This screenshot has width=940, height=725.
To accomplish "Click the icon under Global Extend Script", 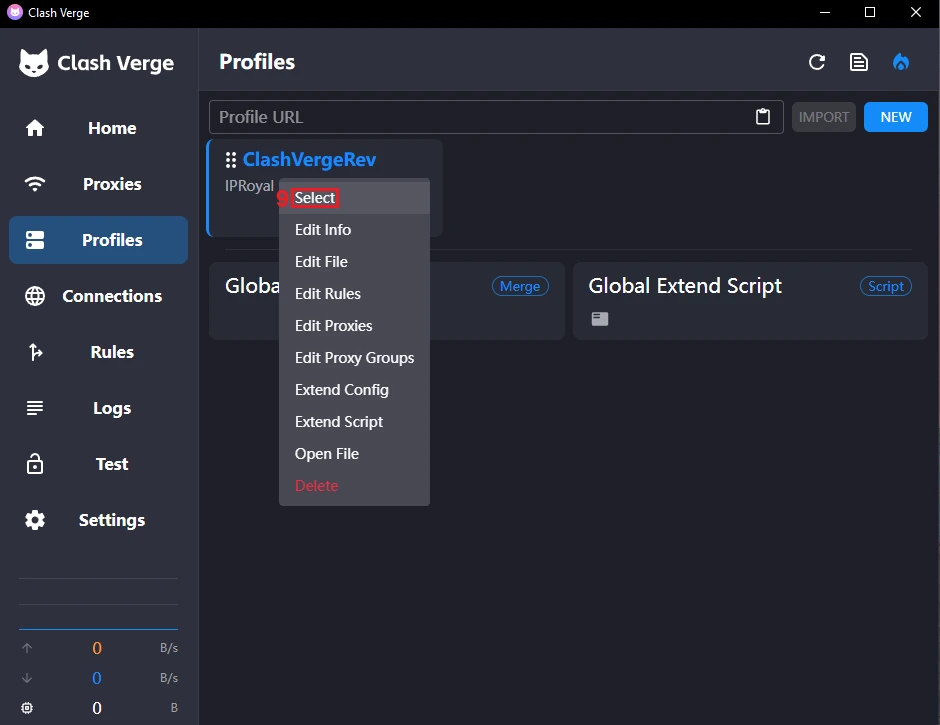I will tap(599, 319).
